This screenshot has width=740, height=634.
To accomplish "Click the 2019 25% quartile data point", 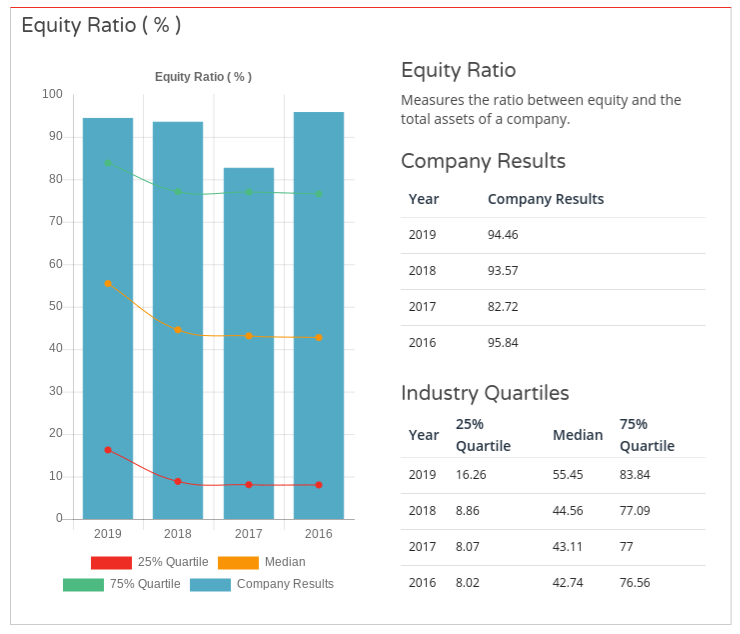I will tap(108, 450).
